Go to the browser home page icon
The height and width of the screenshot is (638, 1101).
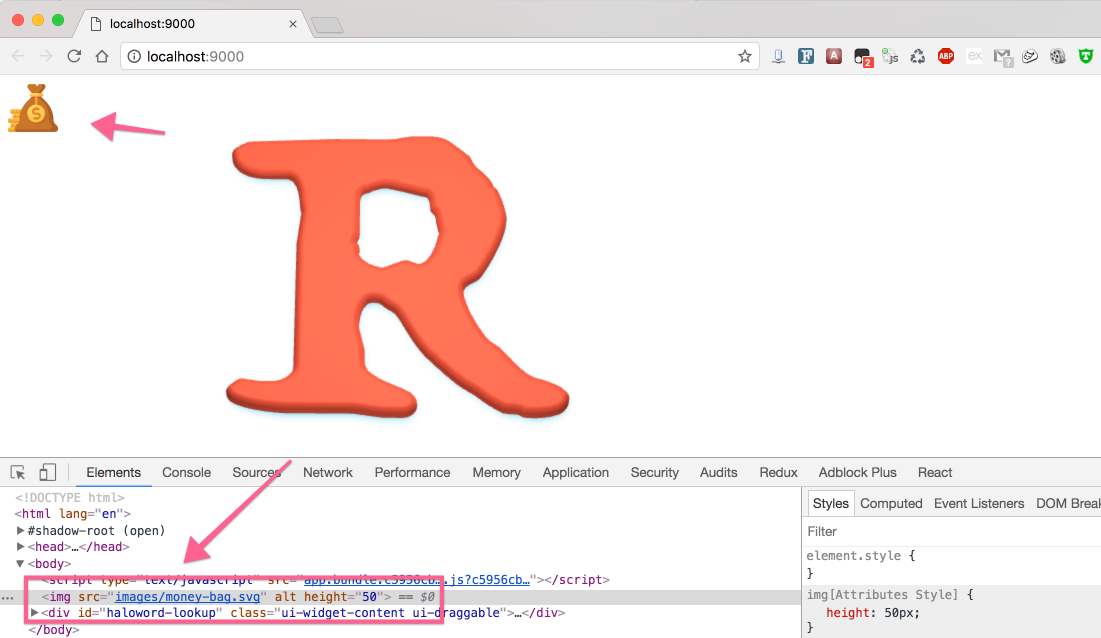point(101,57)
